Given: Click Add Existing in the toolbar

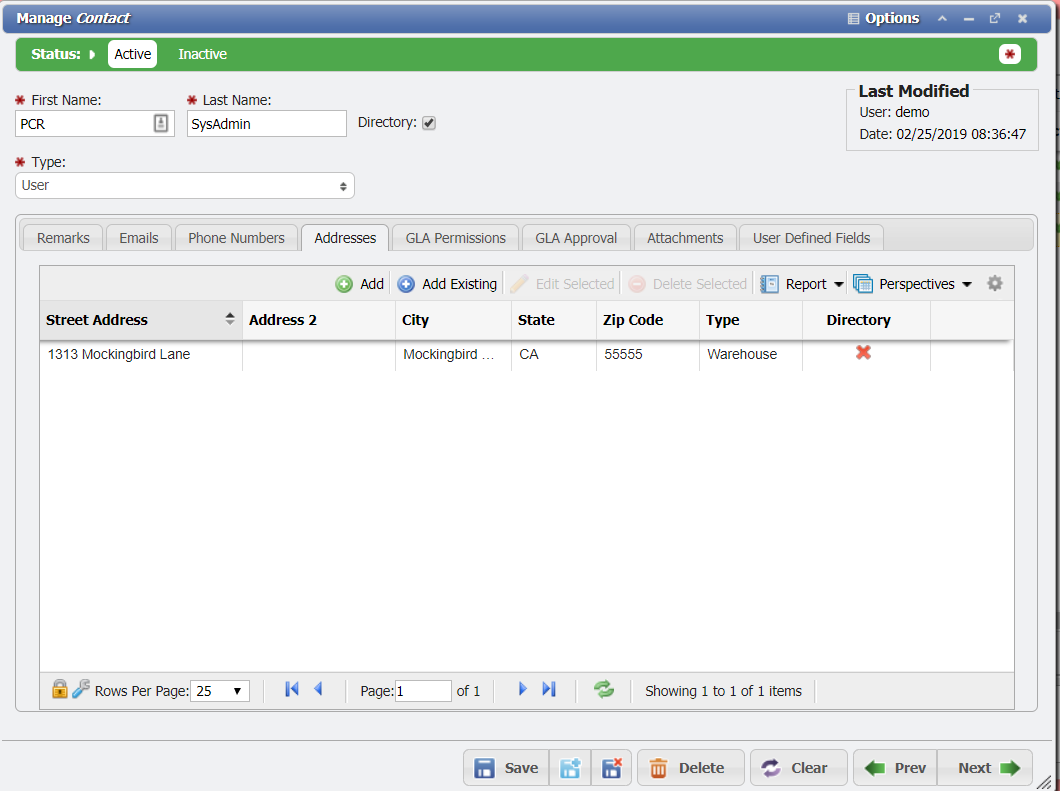Looking at the screenshot, I should [447, 284].
